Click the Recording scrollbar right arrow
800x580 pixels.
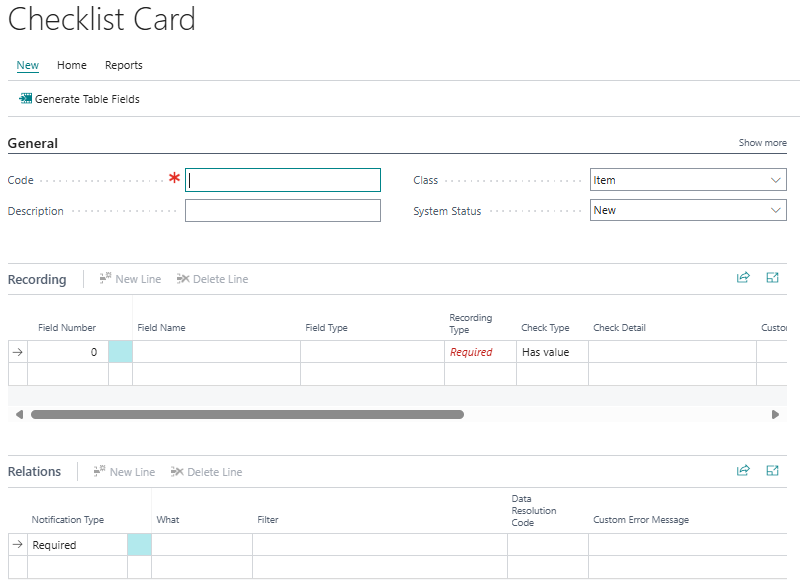775,414
